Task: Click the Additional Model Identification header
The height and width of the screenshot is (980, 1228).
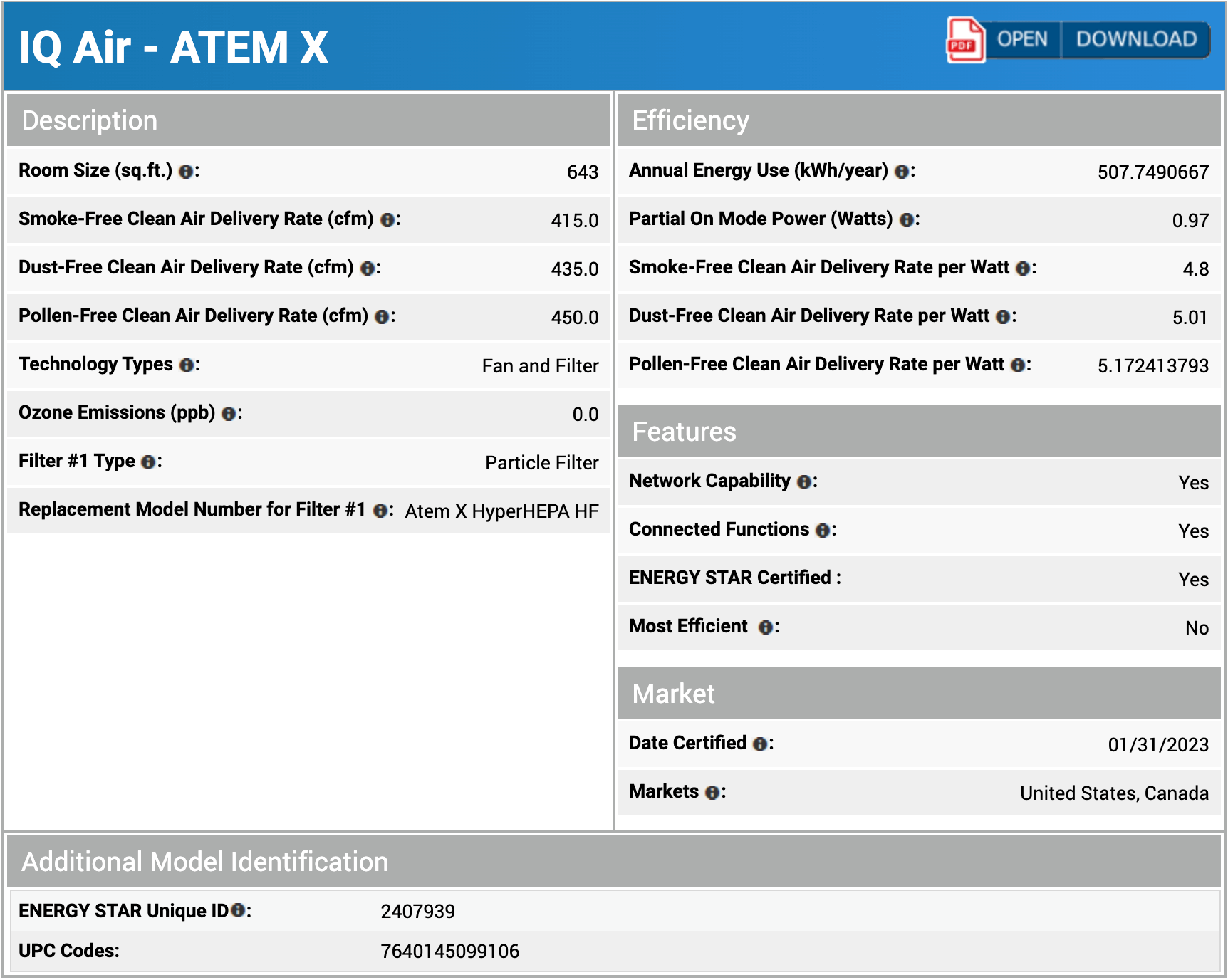Action: (614, 862)
